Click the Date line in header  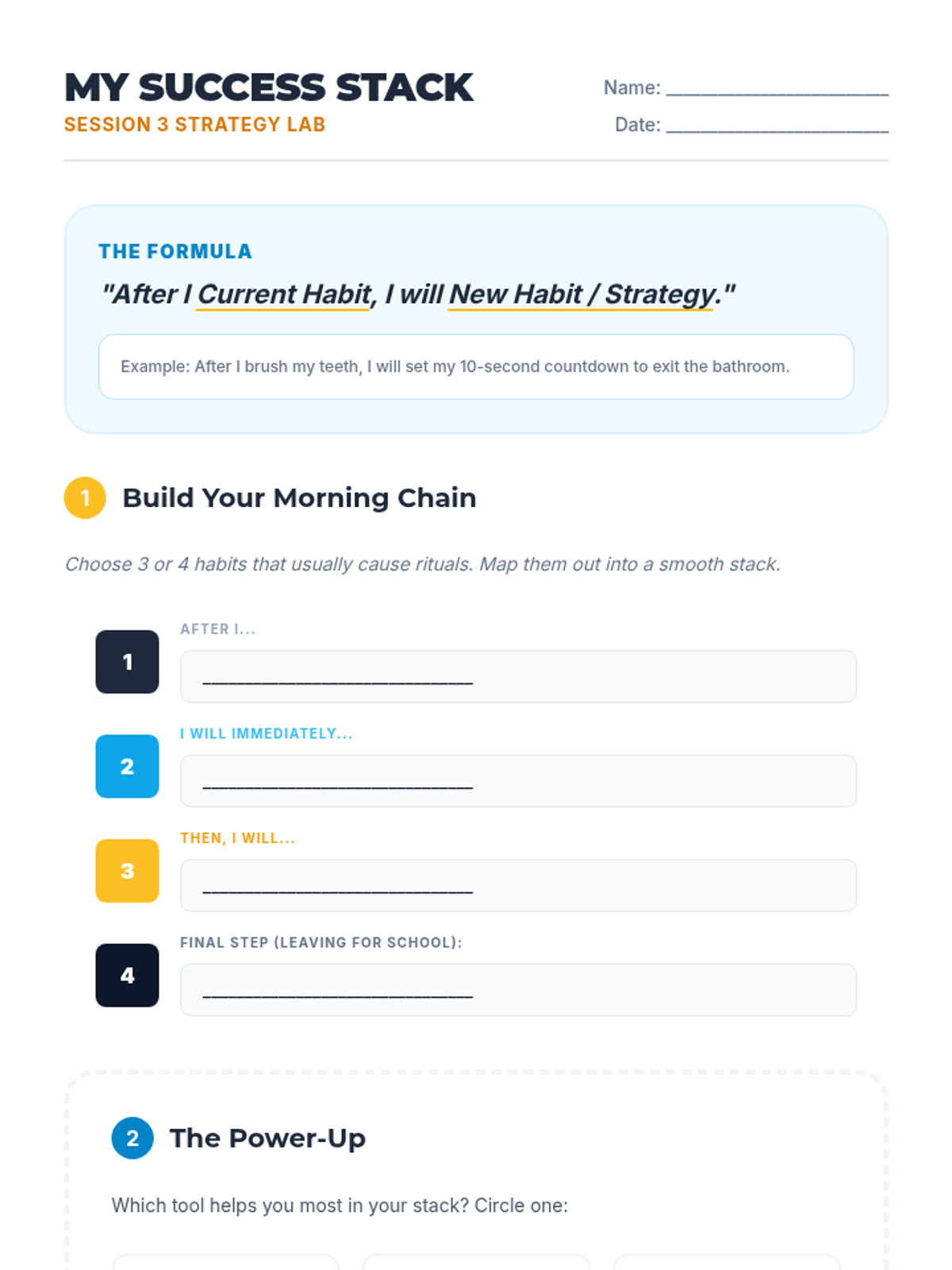click(x=777, y=125)
